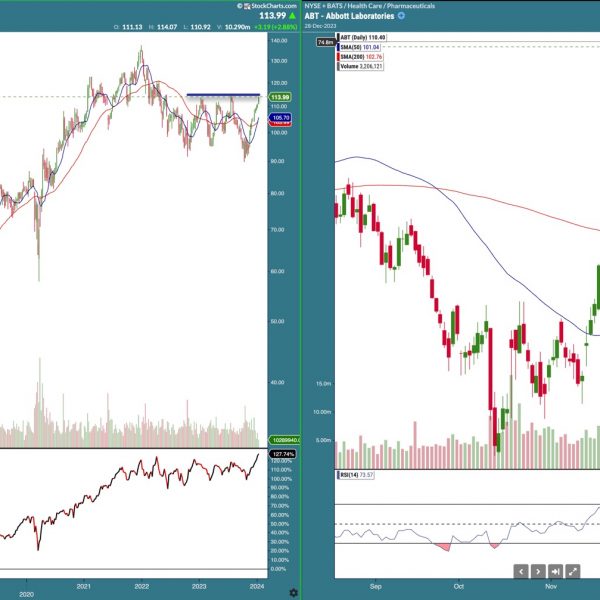The width and height of the screenshot is (600, 600).
Task: Click the Sep label on daily chart axis
Action: 376,586
